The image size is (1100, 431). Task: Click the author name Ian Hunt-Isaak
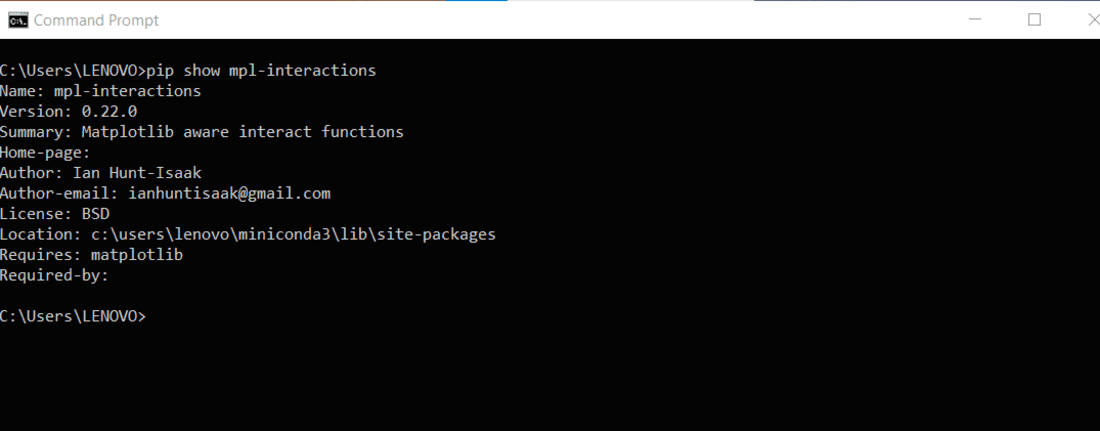click(137, 173)
